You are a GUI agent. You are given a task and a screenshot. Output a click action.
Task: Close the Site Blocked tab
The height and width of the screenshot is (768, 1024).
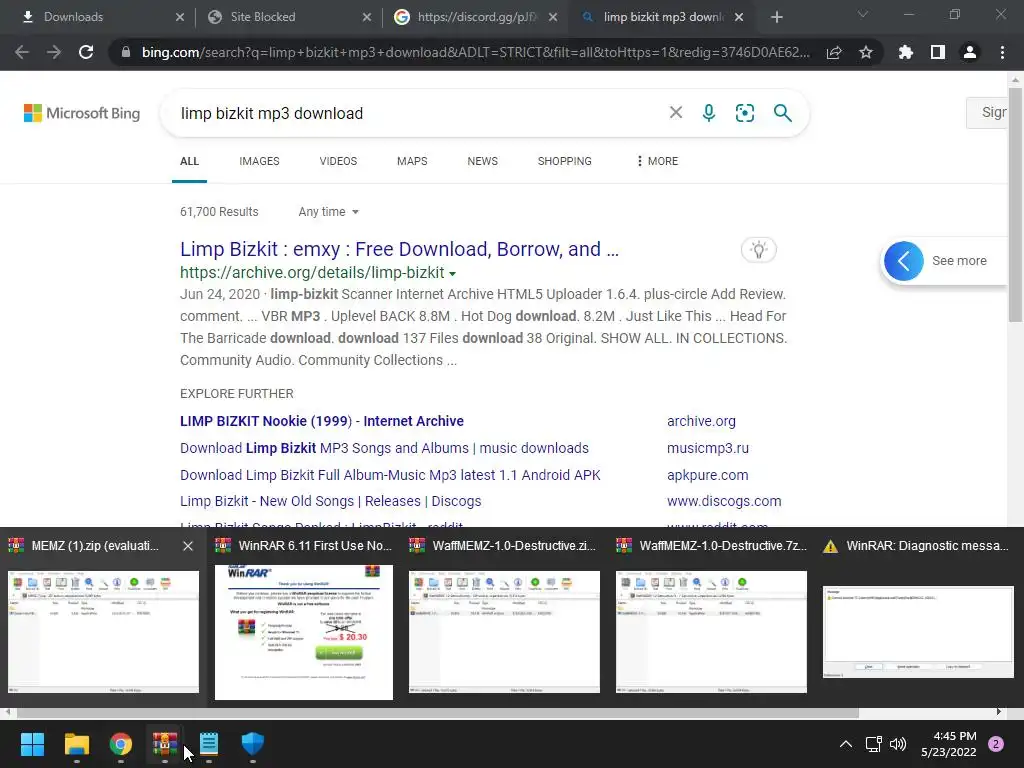[367, 17]
